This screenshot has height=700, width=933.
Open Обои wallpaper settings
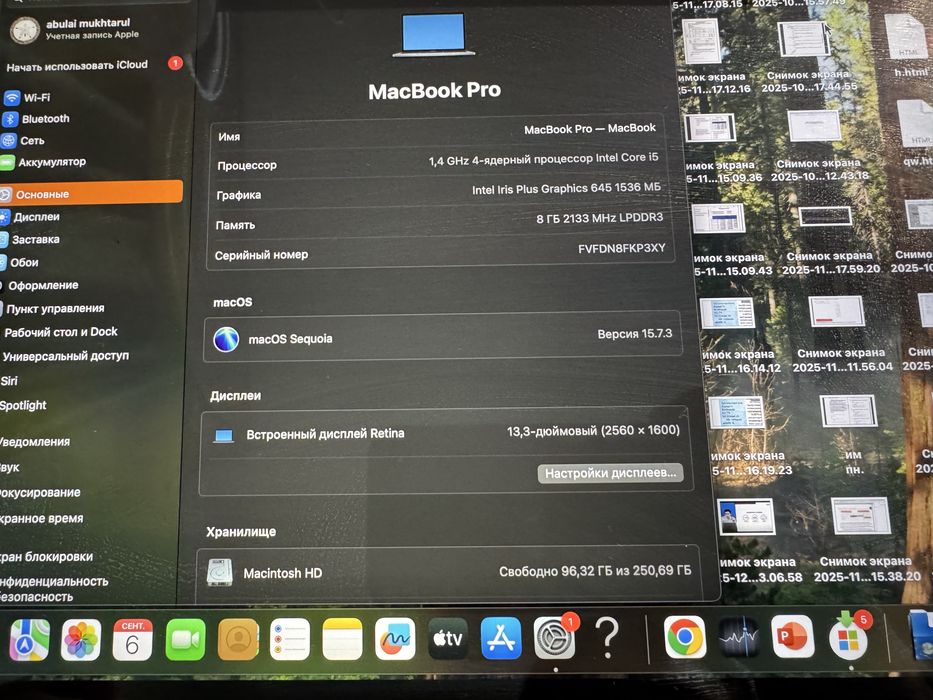[x=20, y=262]
